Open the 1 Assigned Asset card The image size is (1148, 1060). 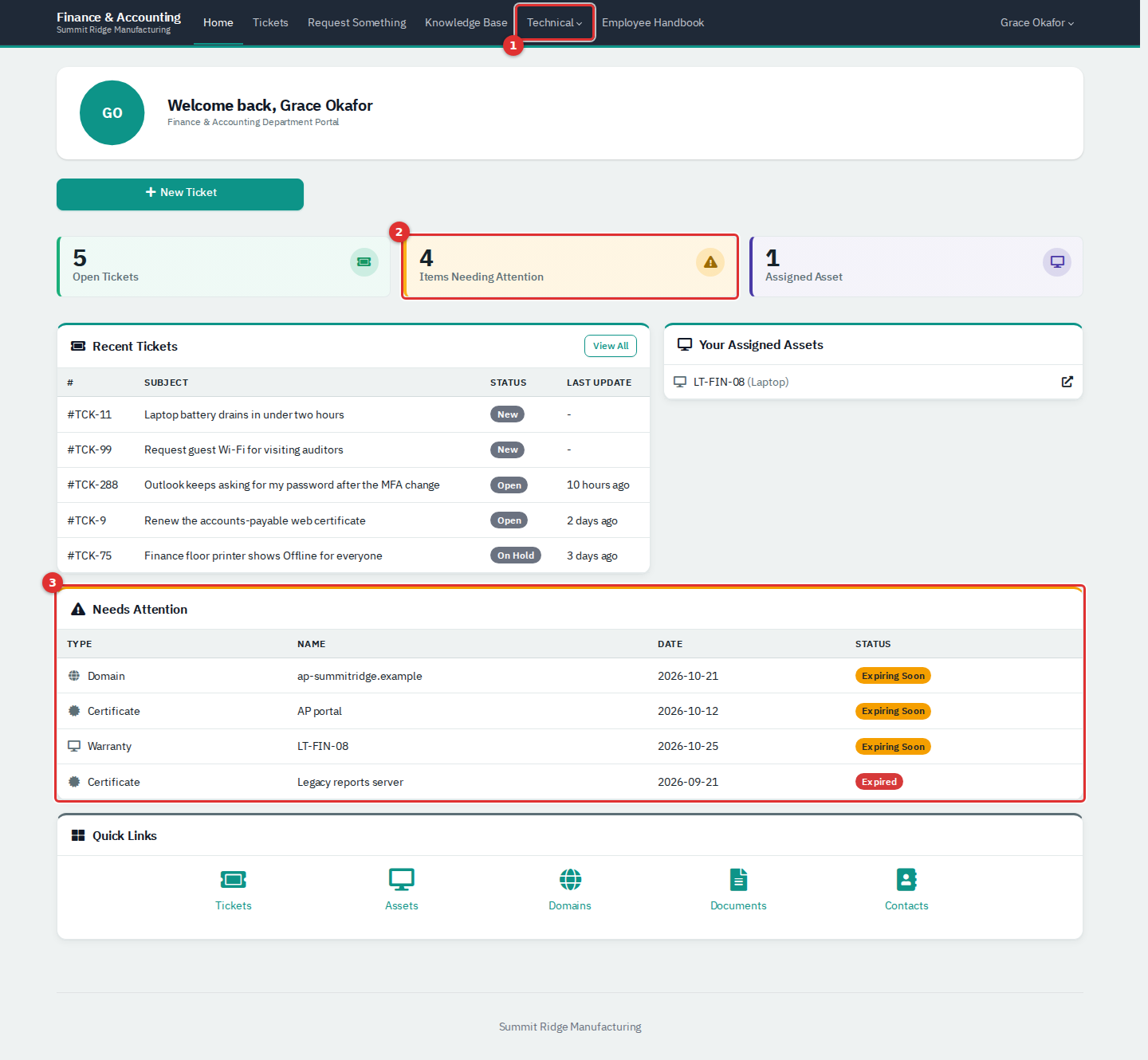coord(916,266)
